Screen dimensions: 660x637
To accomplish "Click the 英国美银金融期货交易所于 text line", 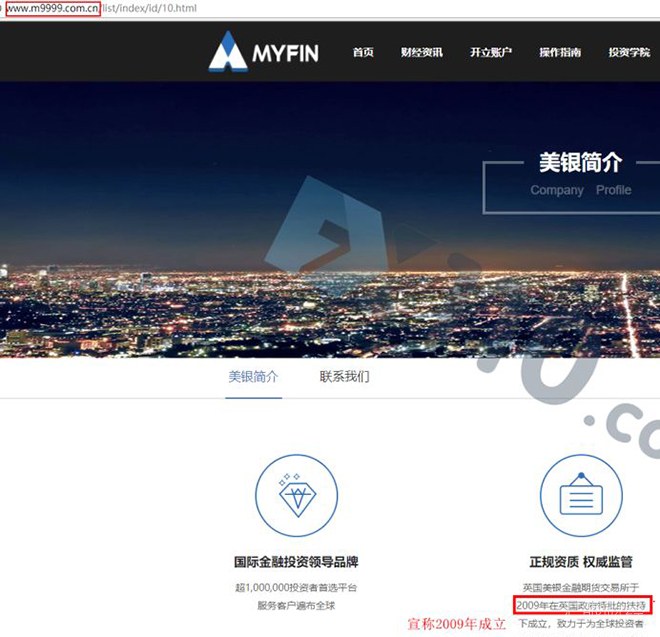I will click(x=581, y=587).
